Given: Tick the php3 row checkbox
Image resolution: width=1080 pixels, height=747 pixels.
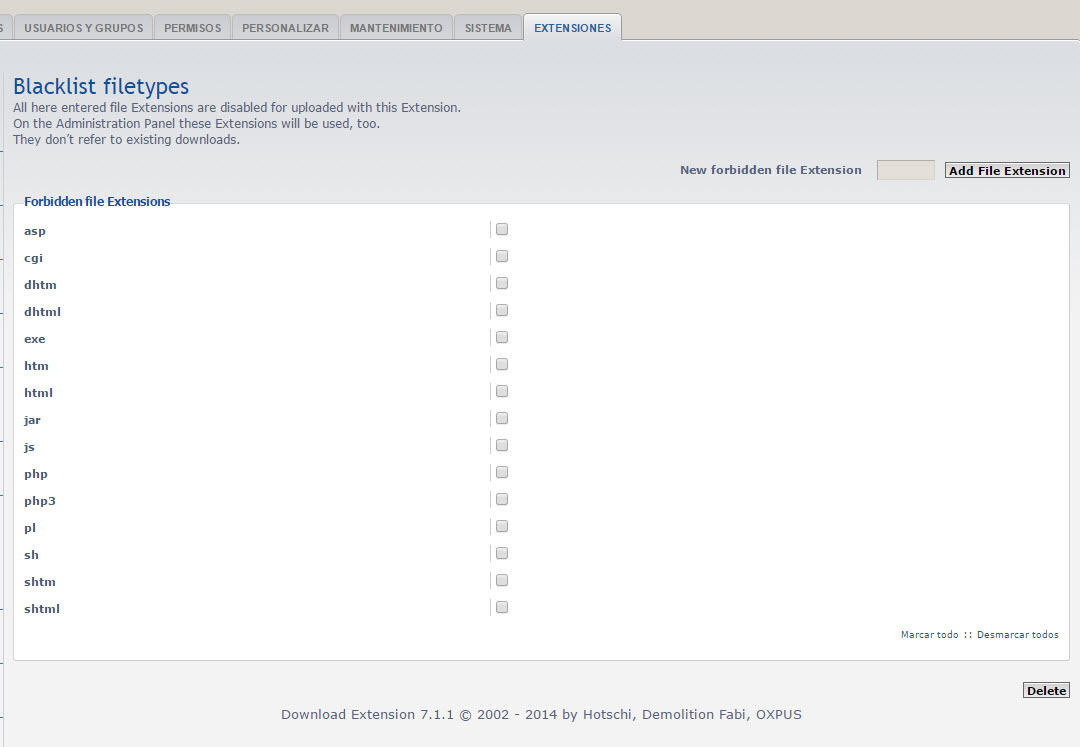Looking at the screenshot, I should 502,499.
